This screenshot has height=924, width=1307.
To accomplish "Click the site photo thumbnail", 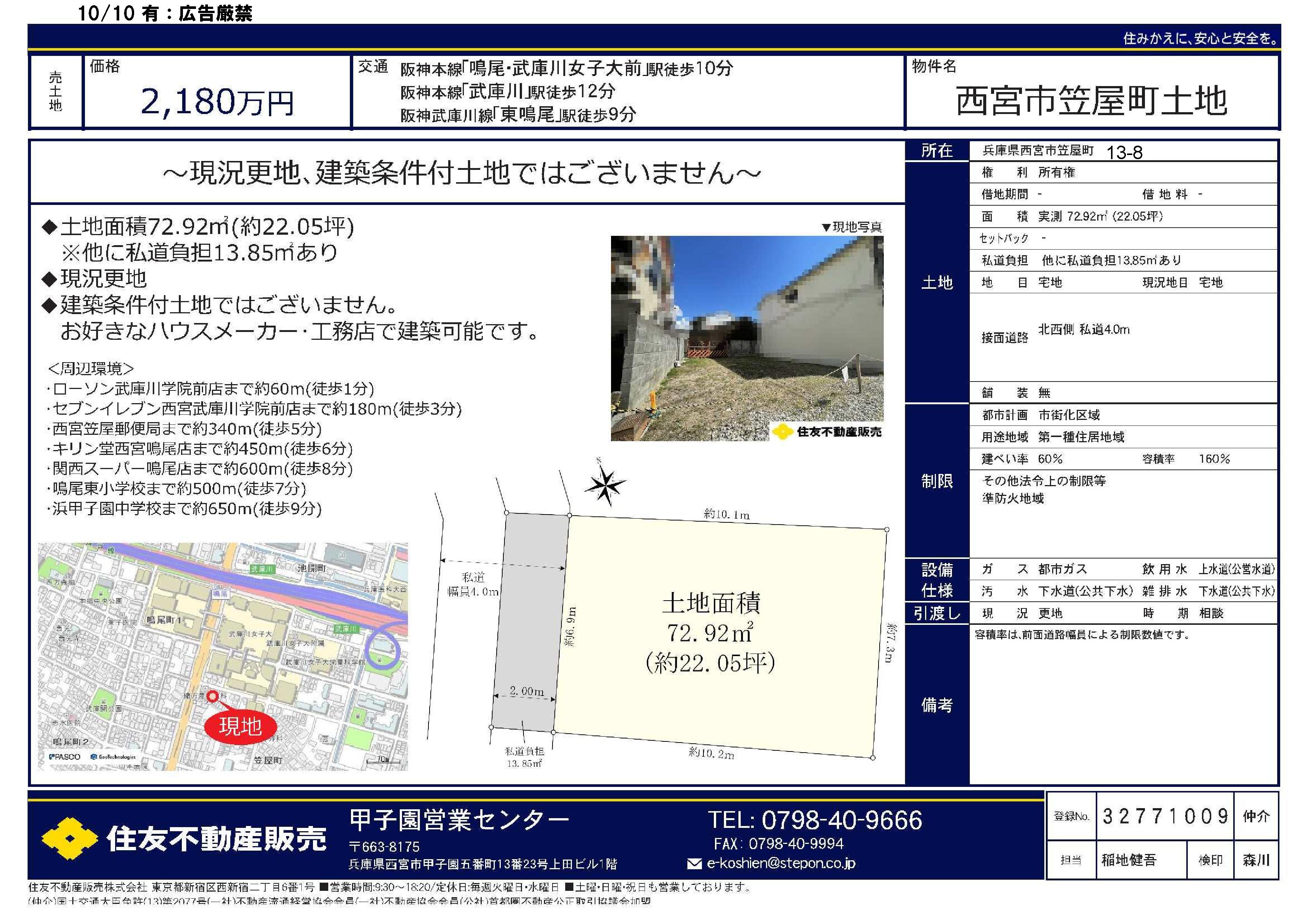I will [x=746, y=338].
